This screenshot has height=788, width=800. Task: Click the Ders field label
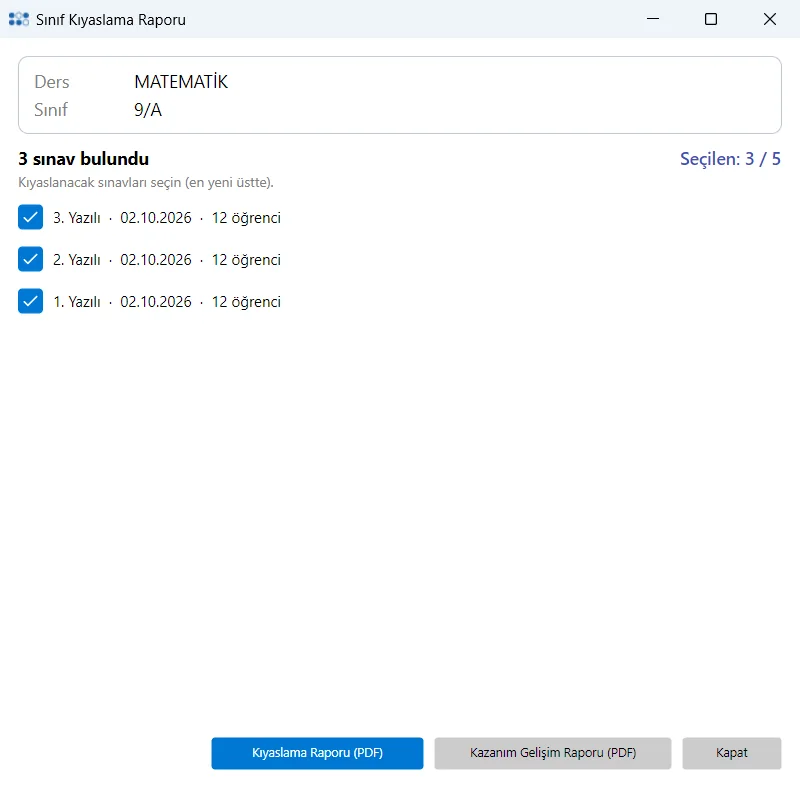pos(52,82)
